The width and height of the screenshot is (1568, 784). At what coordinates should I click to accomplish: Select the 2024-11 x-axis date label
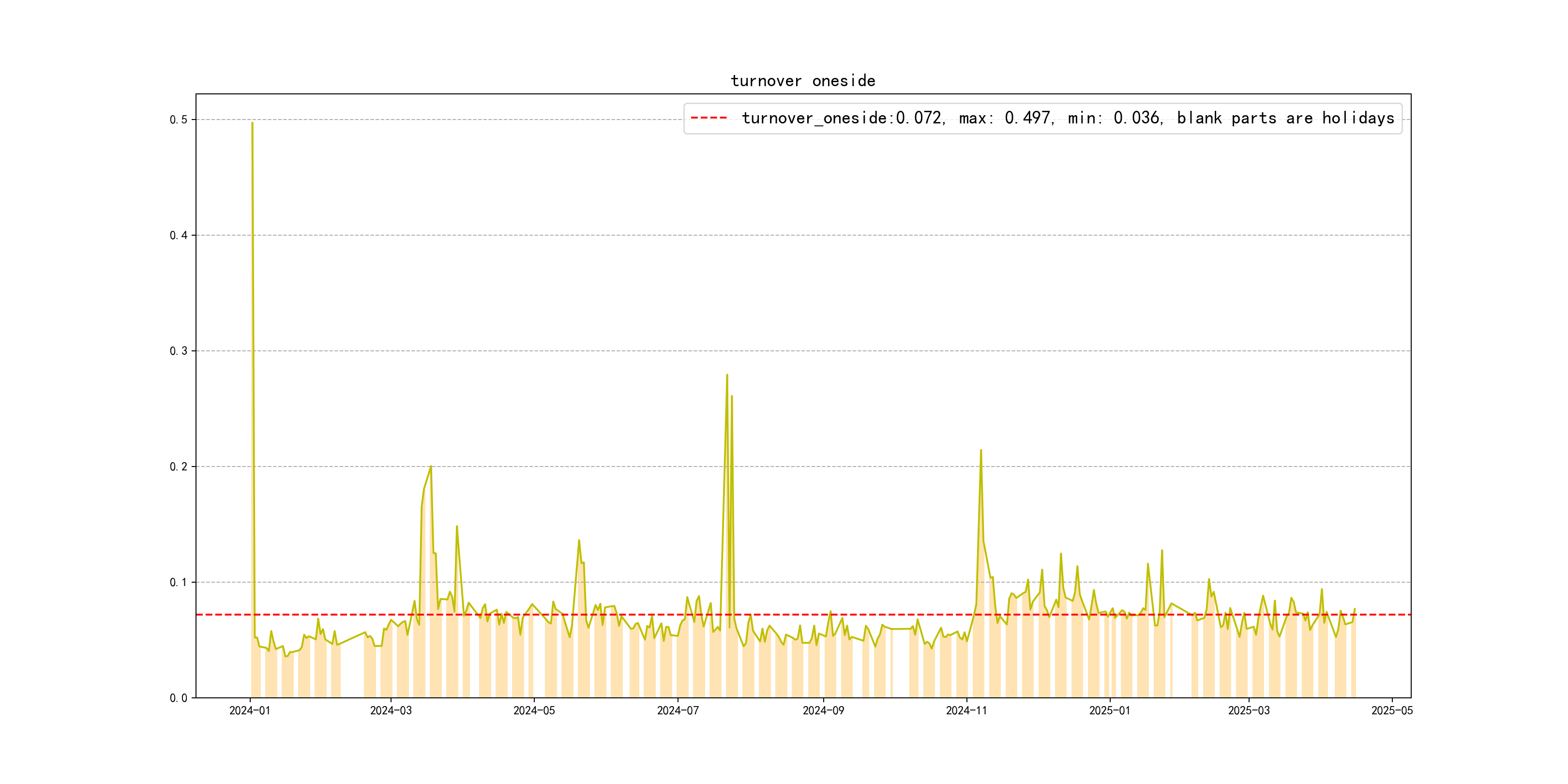pos(966,711)
